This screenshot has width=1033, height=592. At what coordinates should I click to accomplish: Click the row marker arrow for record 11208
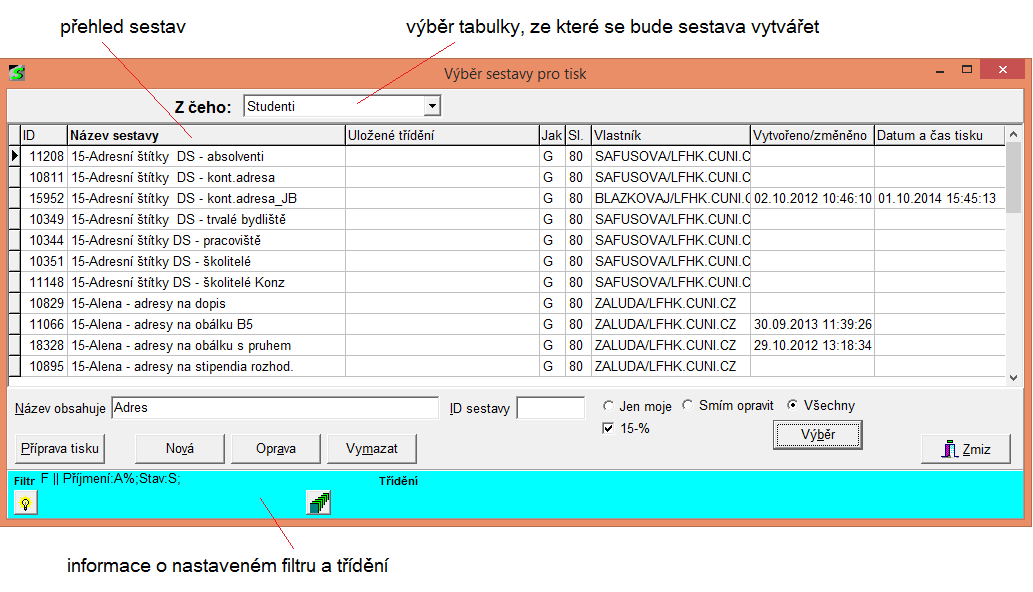[14, 156]
